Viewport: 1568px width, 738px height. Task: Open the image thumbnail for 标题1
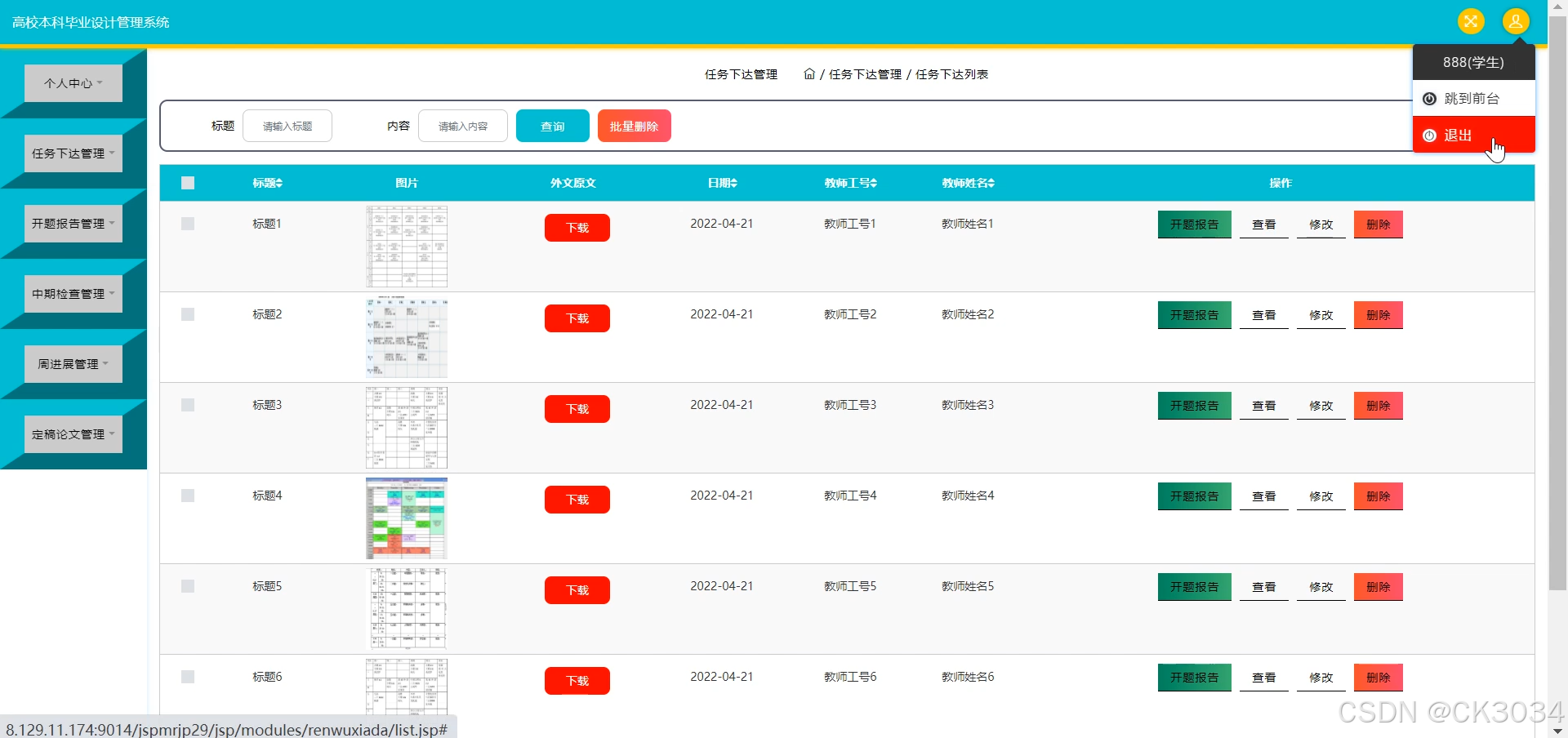[x=407, y=247]
